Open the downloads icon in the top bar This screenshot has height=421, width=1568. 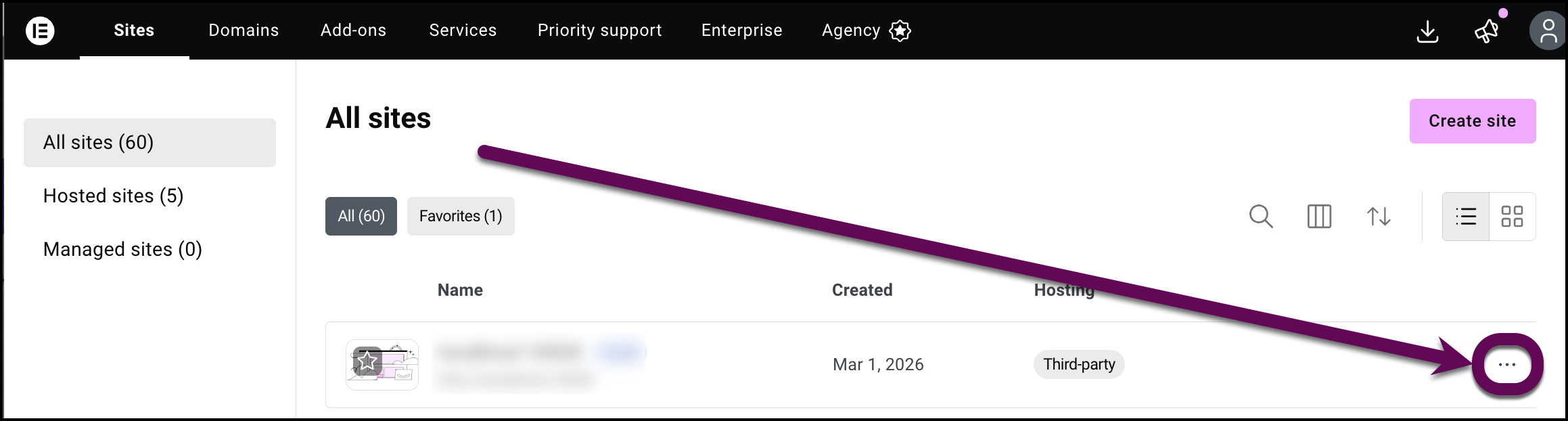click(1429, 30)
